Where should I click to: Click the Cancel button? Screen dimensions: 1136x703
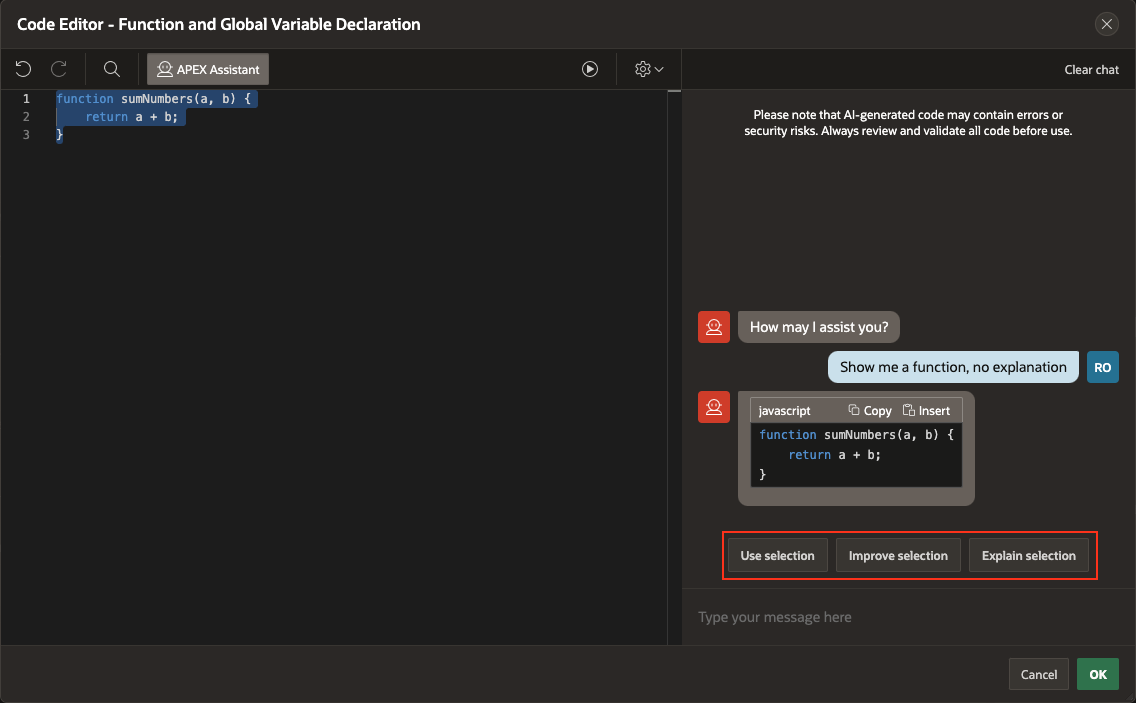[1038, 674]
